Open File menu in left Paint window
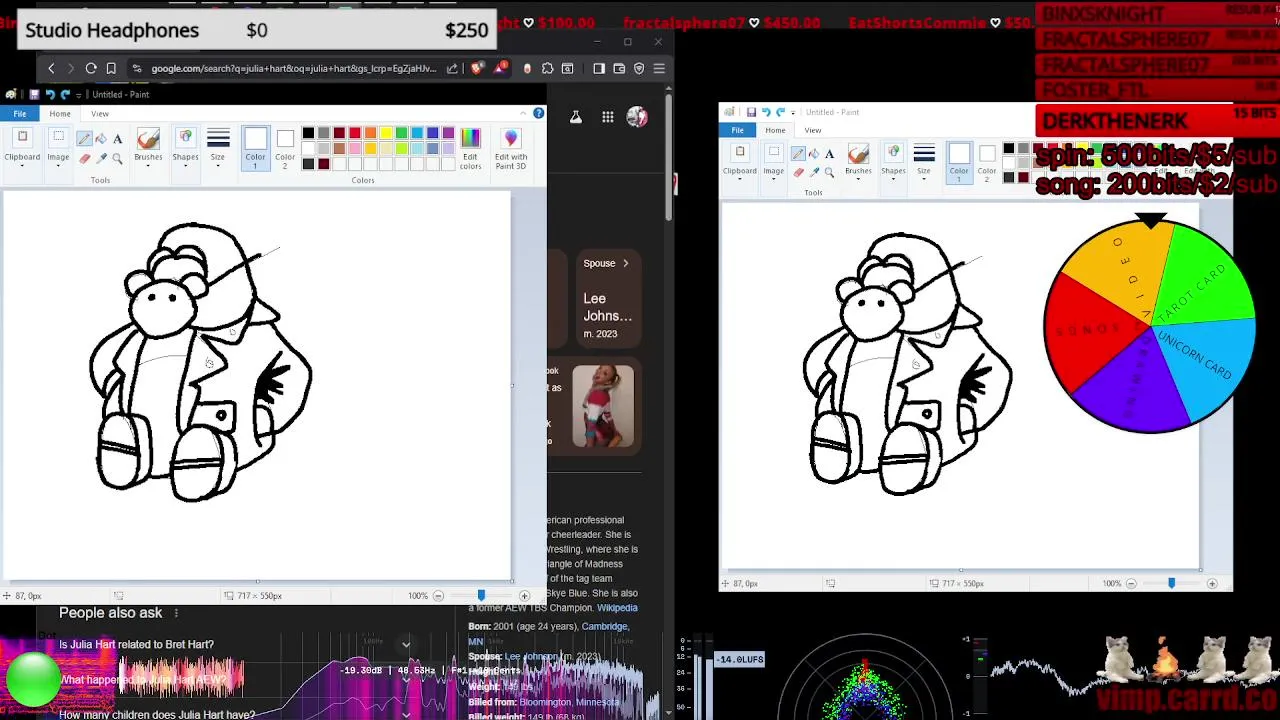1280x720 pixels. pos(20,114)
